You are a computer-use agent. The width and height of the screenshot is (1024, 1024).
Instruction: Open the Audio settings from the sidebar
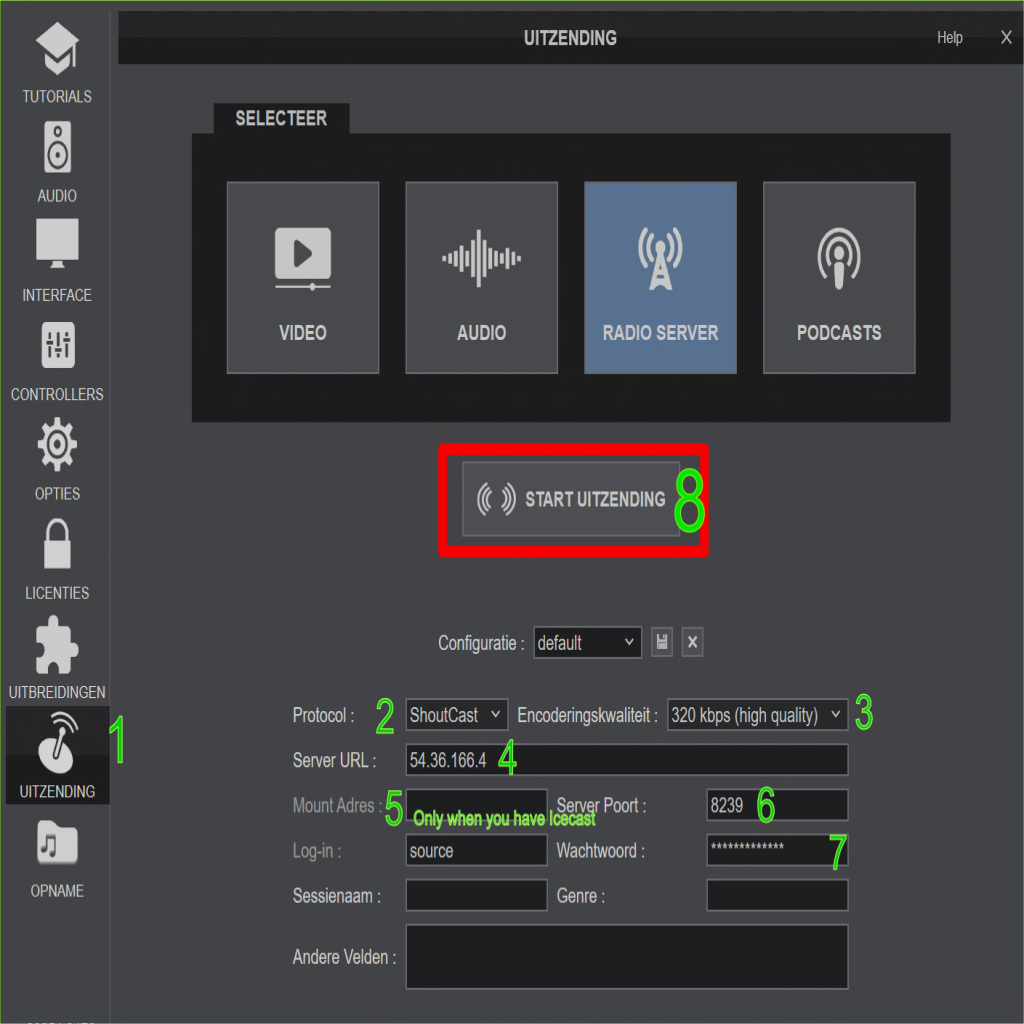pos(57,160)
